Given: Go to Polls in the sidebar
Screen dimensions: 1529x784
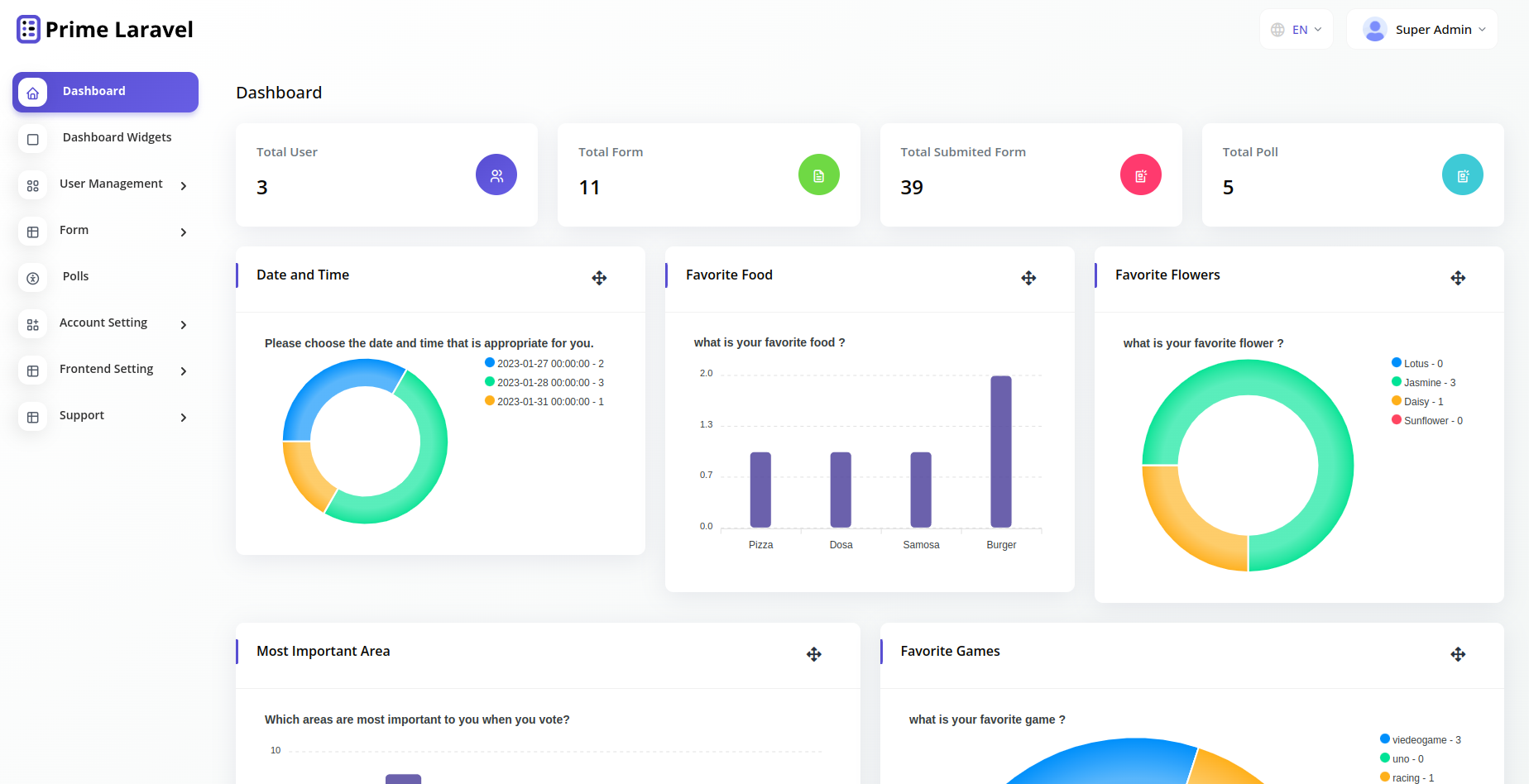Looking at the screenshot, I should tap(75, 277).
